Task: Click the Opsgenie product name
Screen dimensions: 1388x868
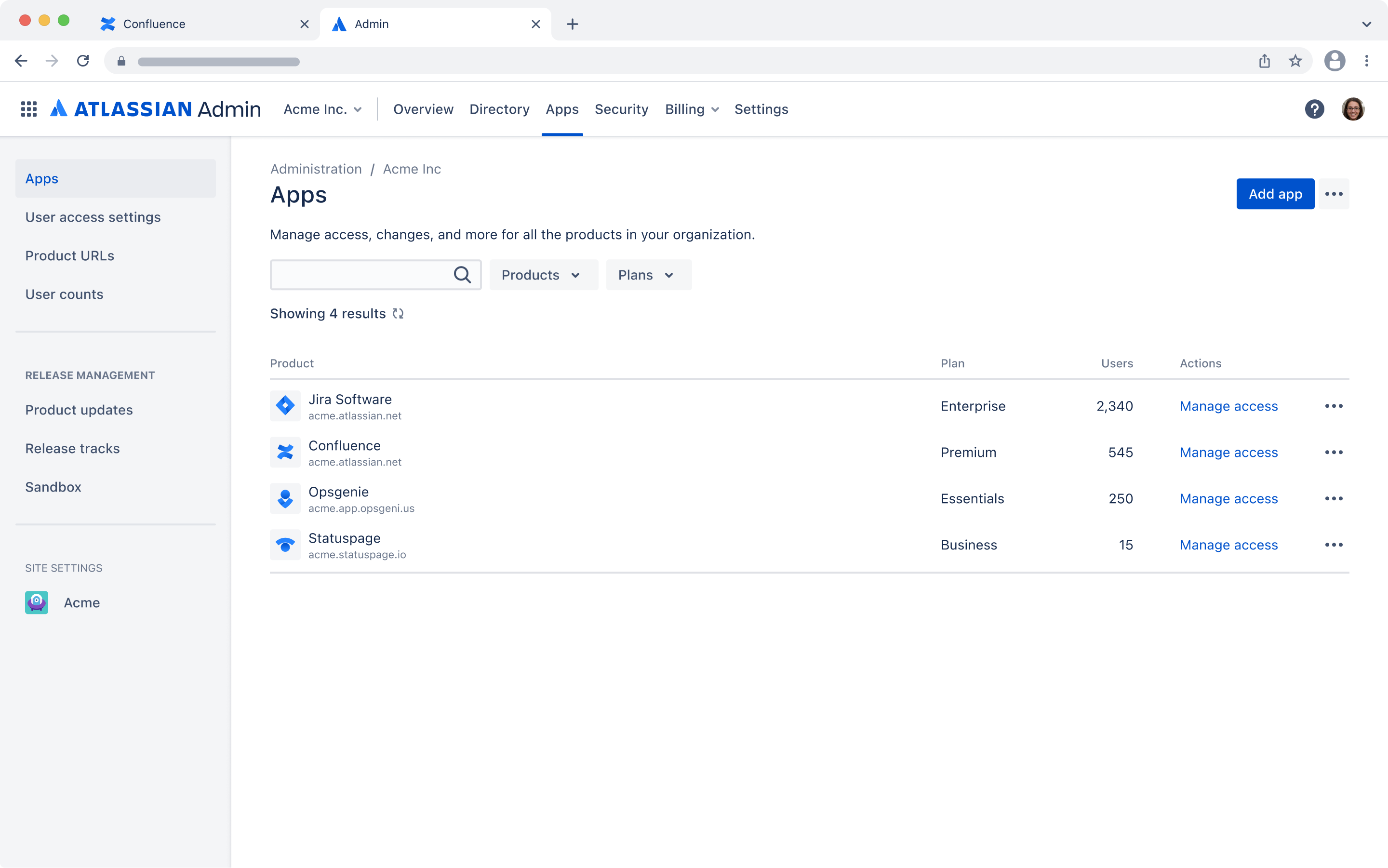Action: (x=339, y=492)
